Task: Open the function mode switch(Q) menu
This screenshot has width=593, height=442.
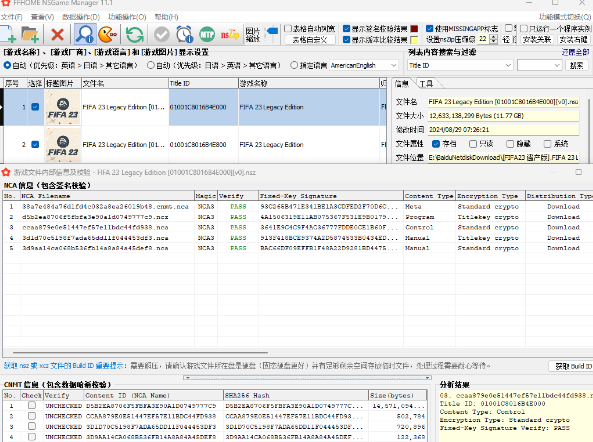Action: click(565, 17)
